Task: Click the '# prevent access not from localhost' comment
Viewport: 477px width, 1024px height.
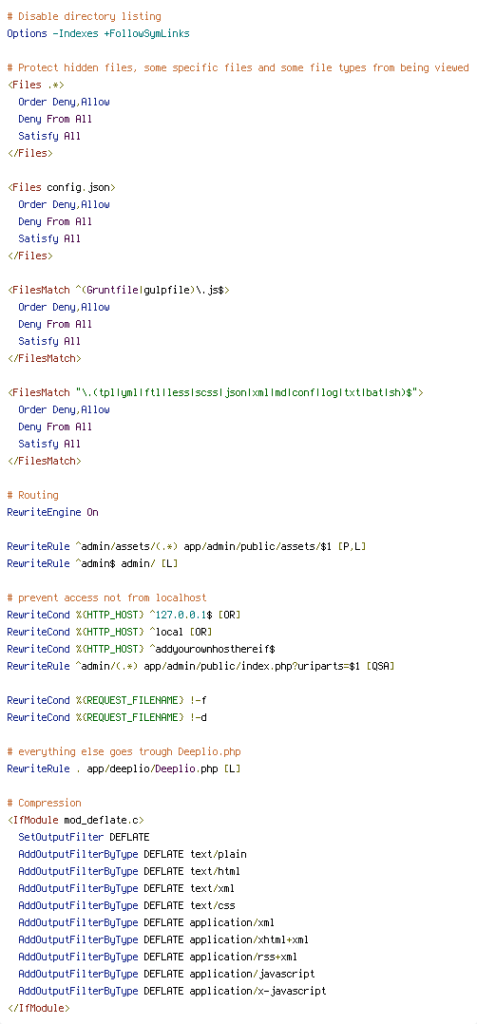Action: 107,598
